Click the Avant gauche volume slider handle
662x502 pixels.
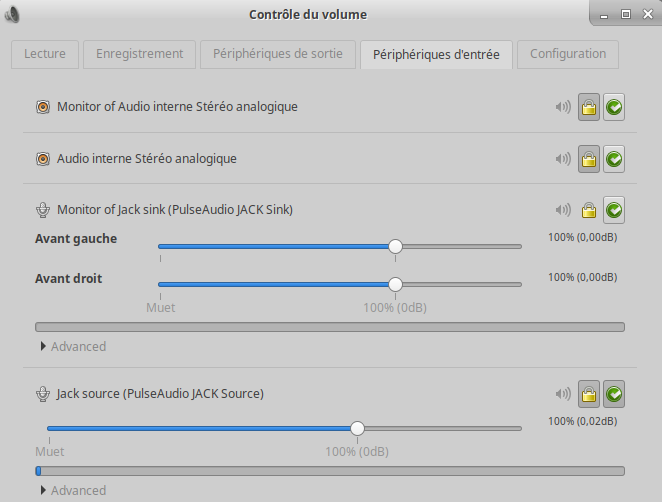point(395,246)
